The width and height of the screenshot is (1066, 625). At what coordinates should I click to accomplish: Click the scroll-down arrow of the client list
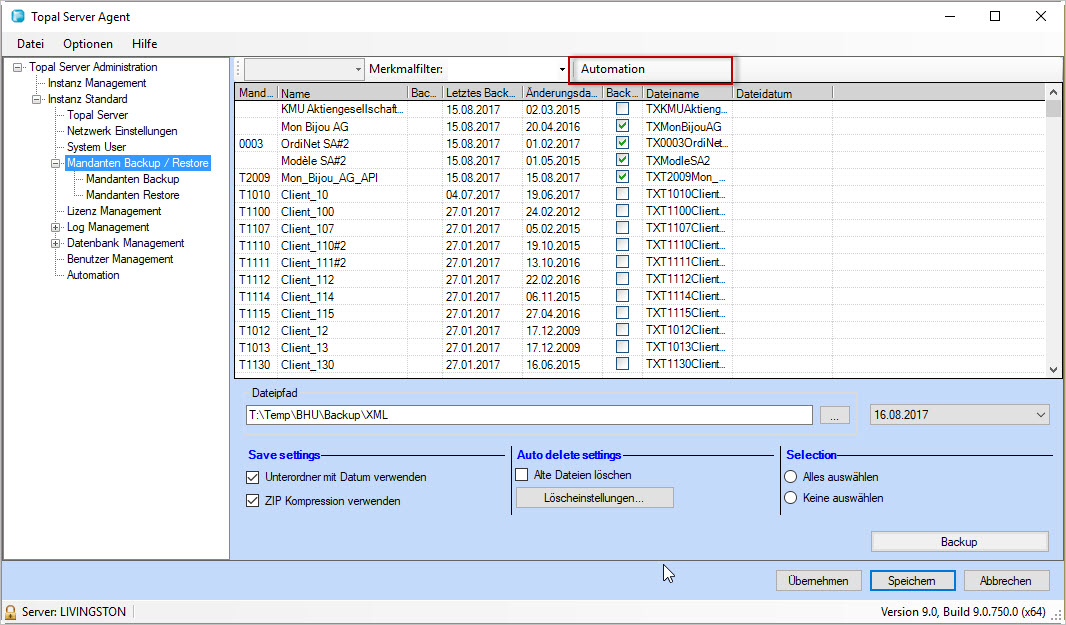point(1053,368)
